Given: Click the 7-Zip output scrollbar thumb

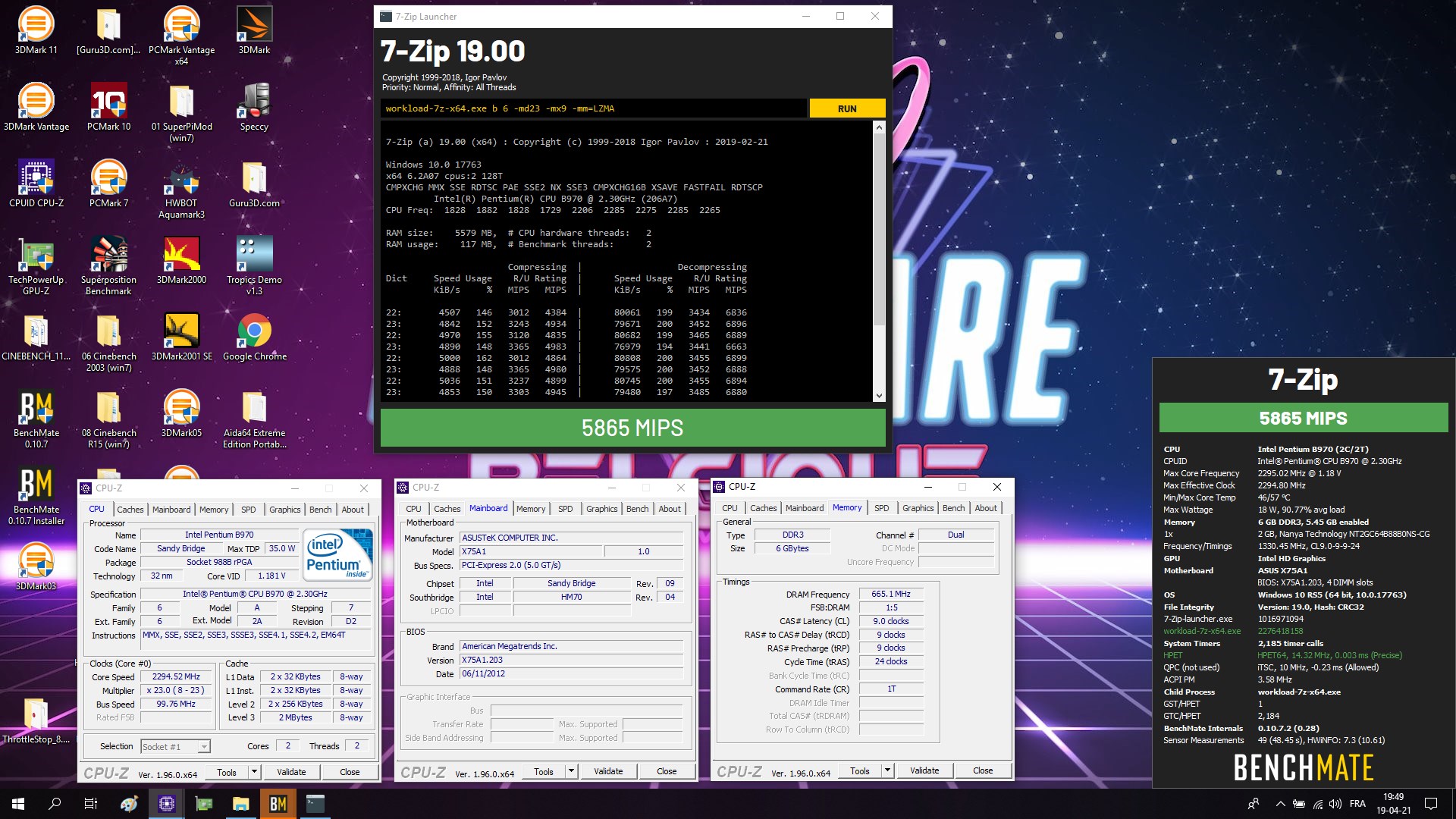Looking at the screenshot, I should 879,229.
